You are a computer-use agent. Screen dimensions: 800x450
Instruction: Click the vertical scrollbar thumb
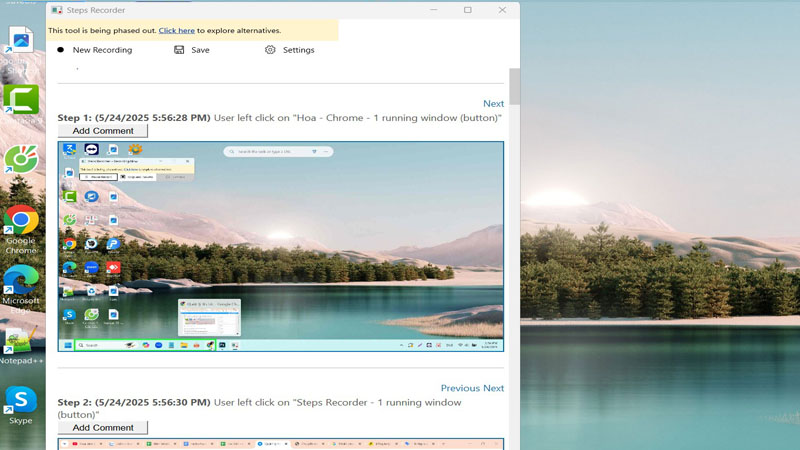(x=514, y=86)
